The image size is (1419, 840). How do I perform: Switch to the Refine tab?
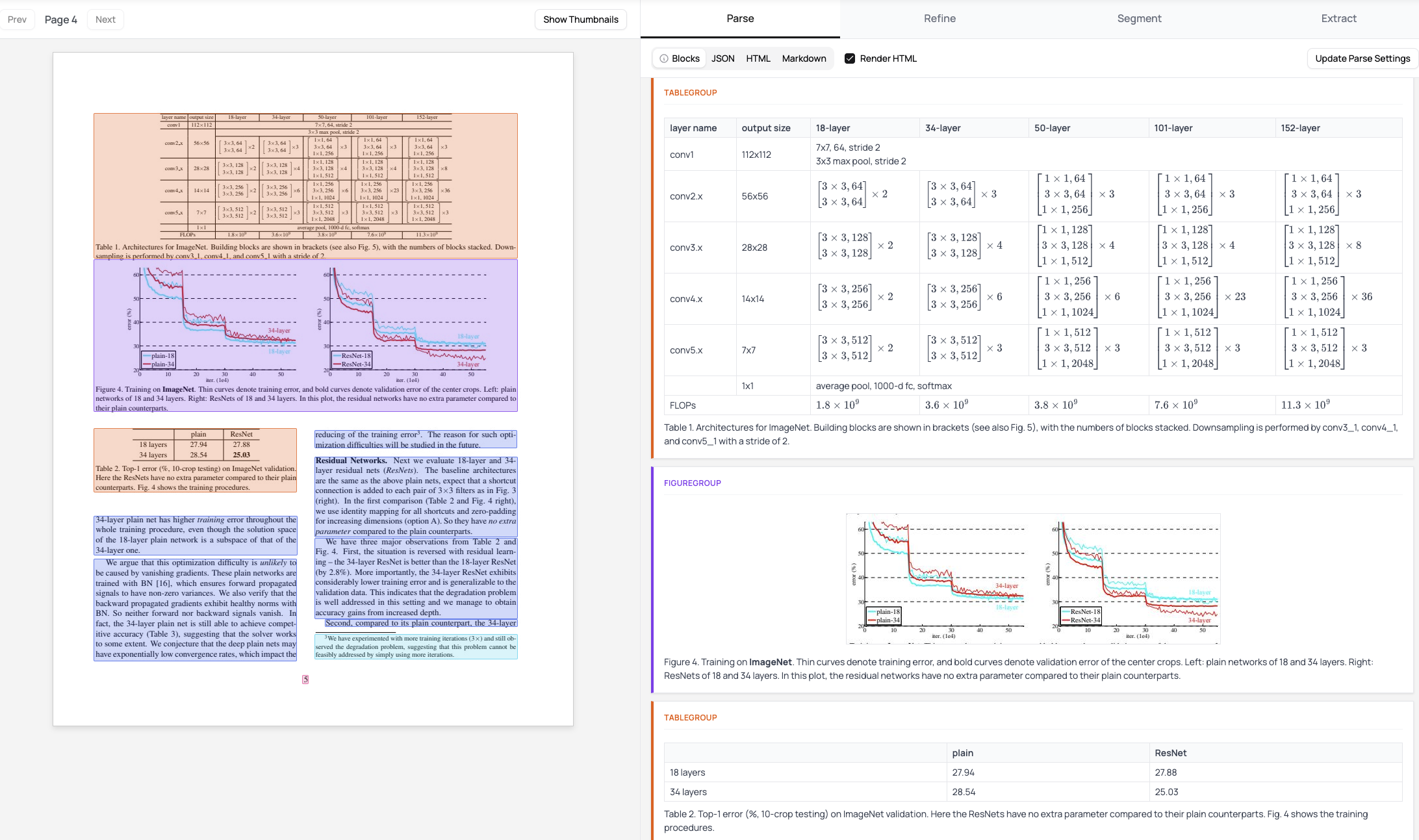[940, 18]
